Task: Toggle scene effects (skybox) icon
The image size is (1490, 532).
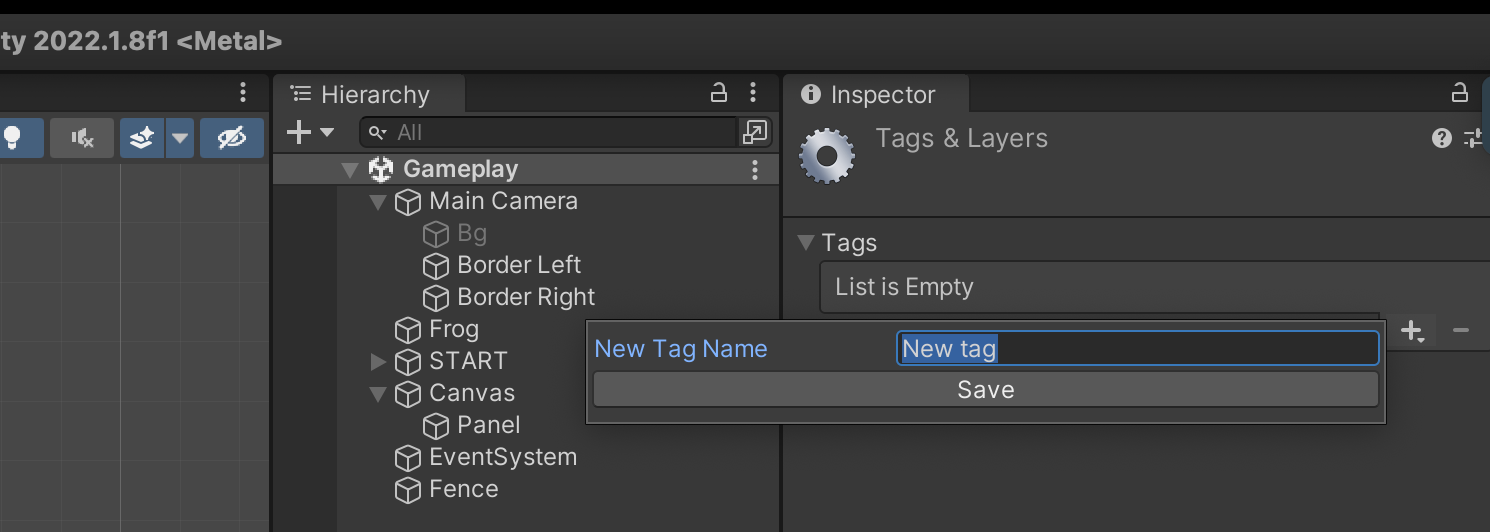Action: tap(143, 138)
